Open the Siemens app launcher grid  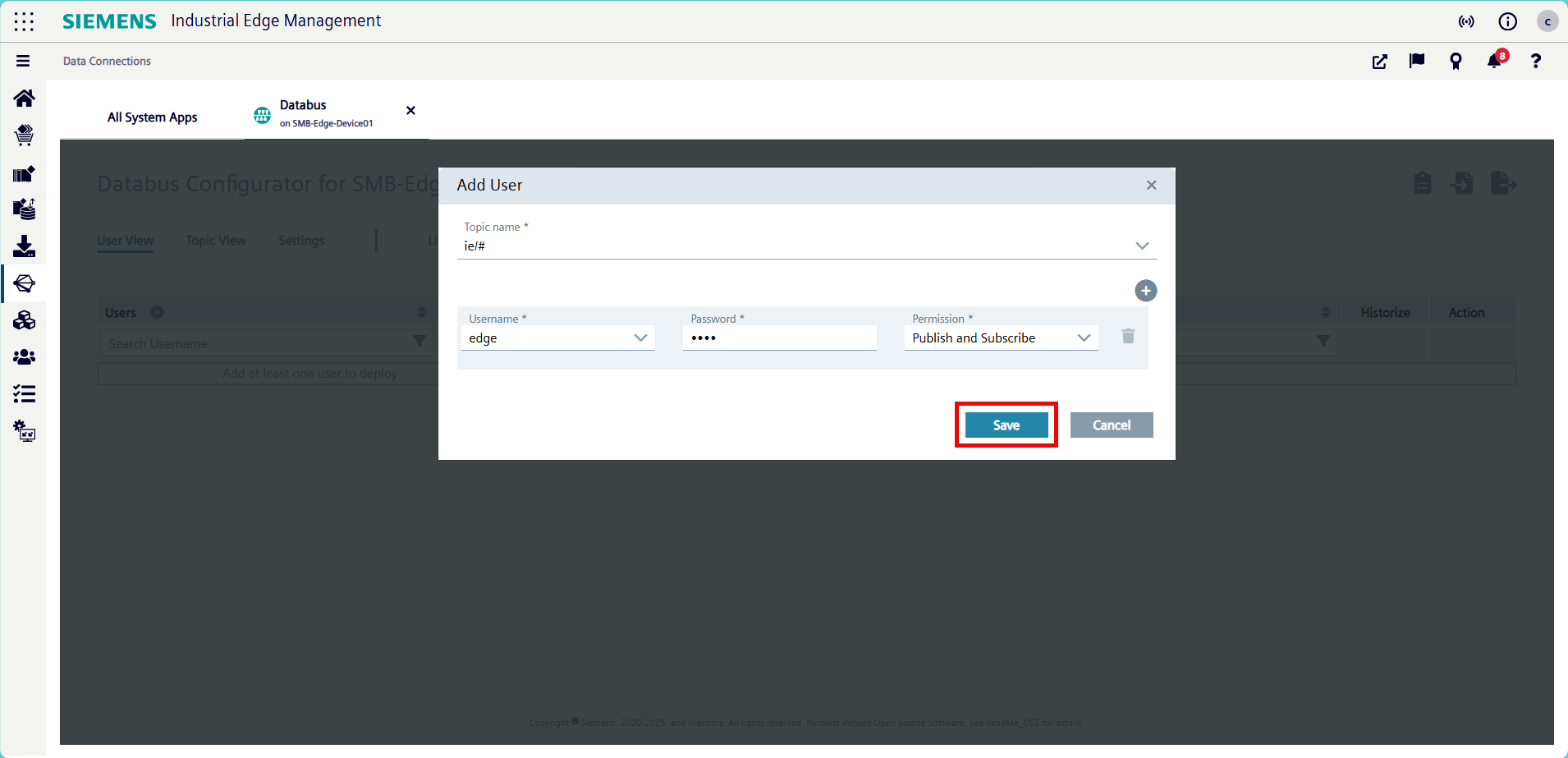24,21
